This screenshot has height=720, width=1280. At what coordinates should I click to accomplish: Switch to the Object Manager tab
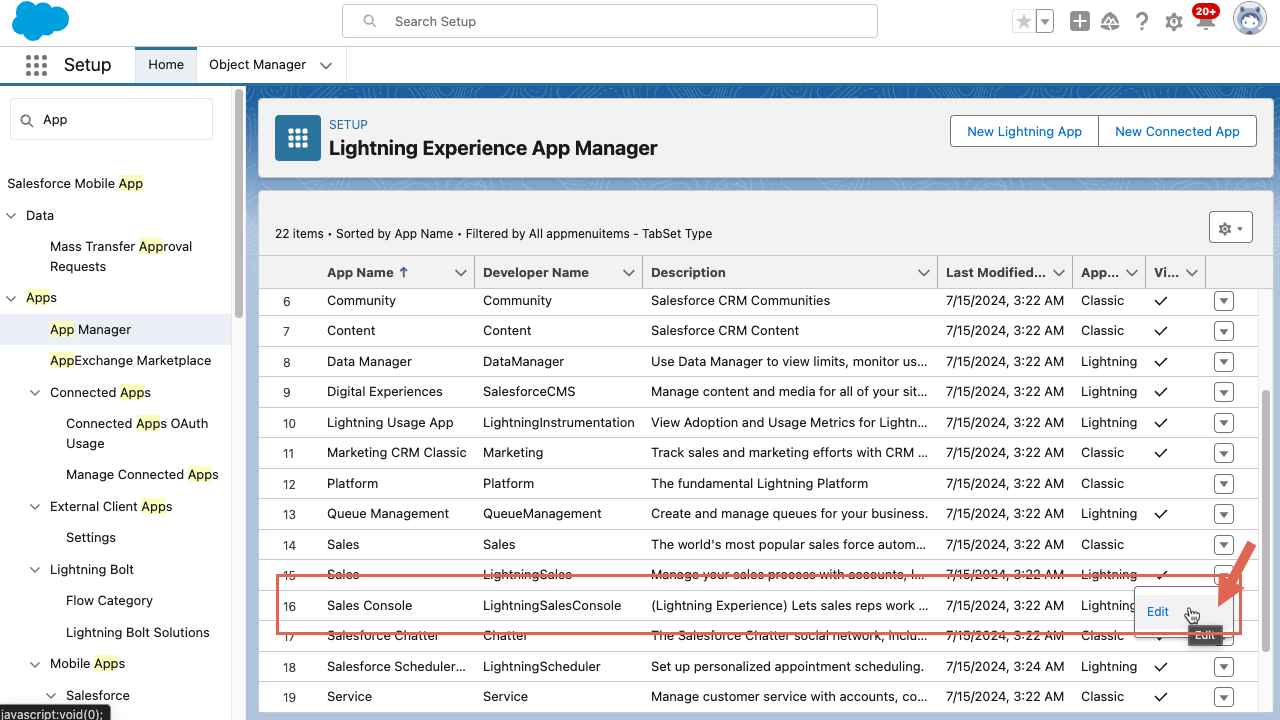(x=257, y=65)
